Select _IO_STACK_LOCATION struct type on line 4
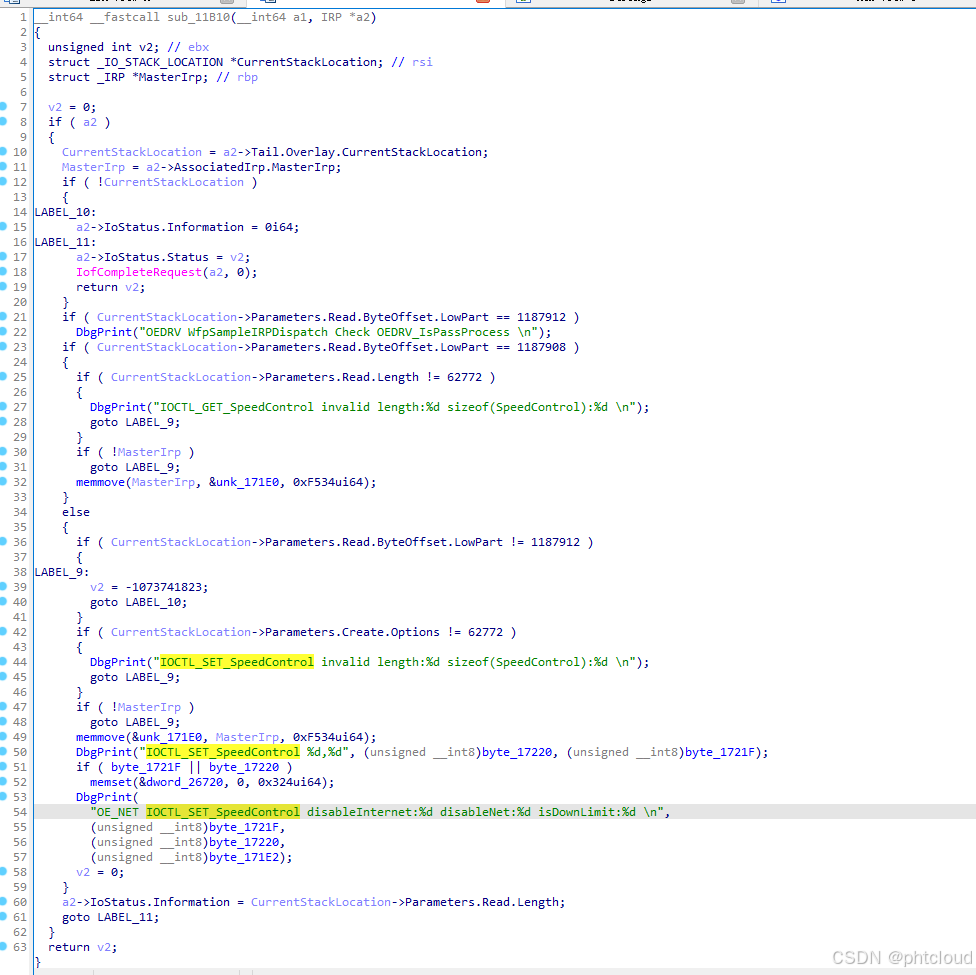This screenshot has width=976, height=975. point(159,62)
